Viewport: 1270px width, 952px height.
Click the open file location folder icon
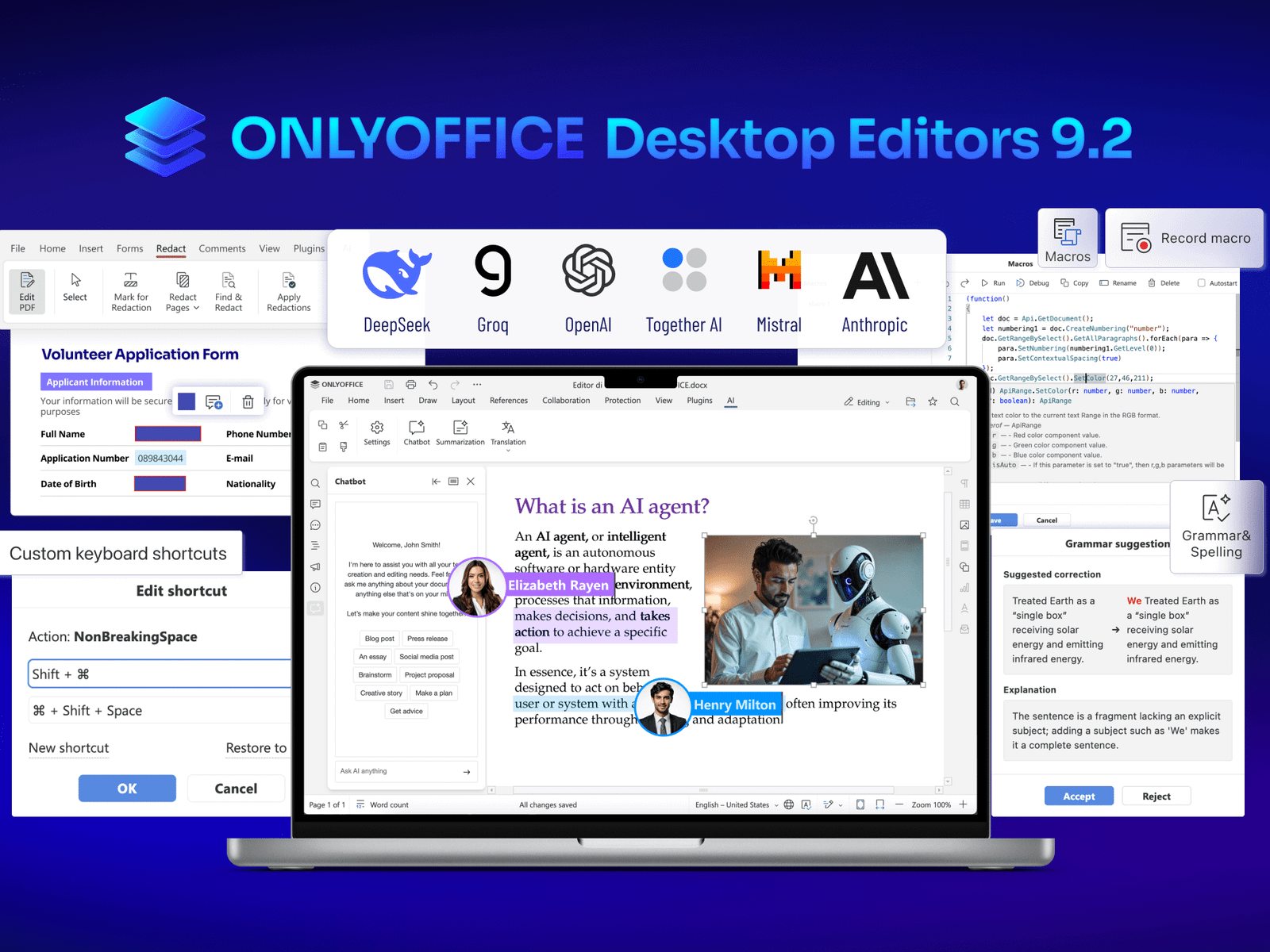pos(910,402)
